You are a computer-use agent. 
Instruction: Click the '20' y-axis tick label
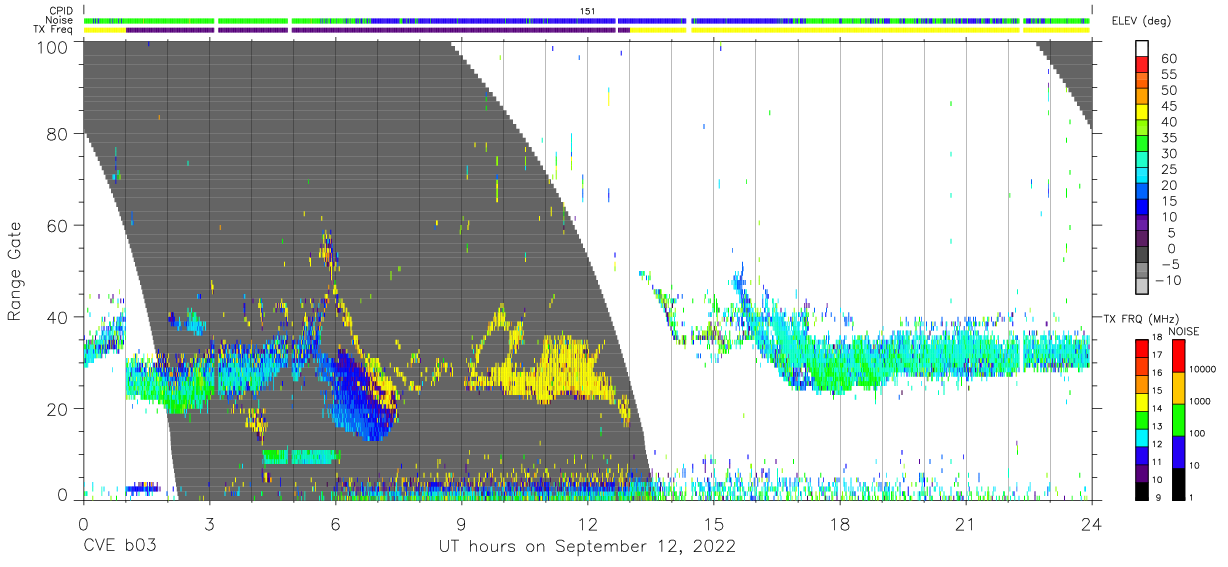(x=57, y=409)
